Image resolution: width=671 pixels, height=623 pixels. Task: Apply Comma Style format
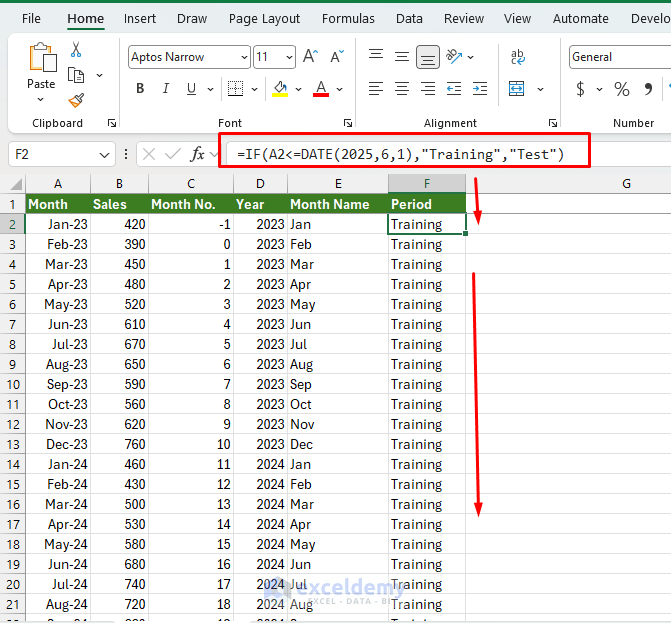[648, 89]
